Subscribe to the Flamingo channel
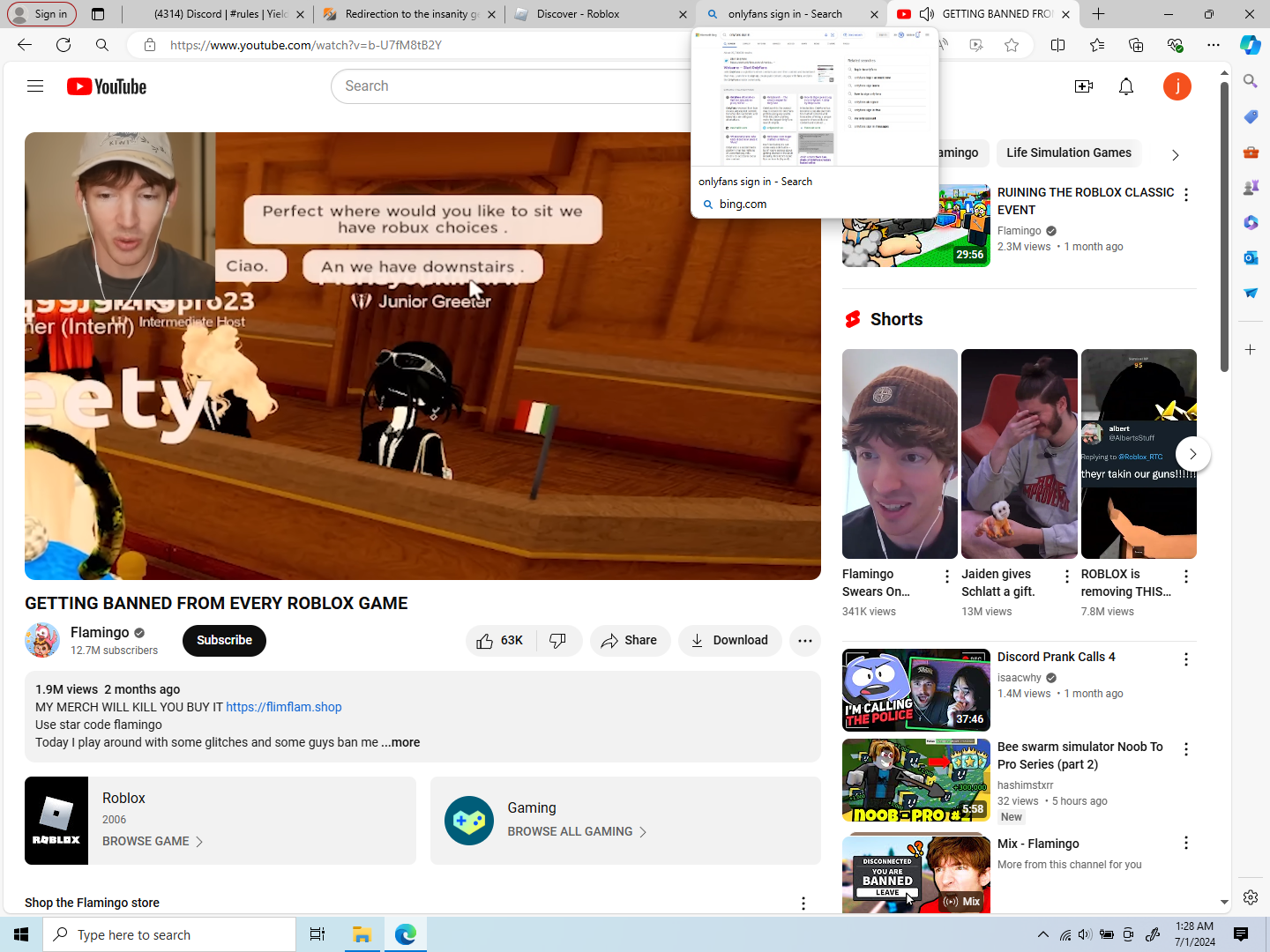Viewport: 1270px width, 952px height. point(224,641)
